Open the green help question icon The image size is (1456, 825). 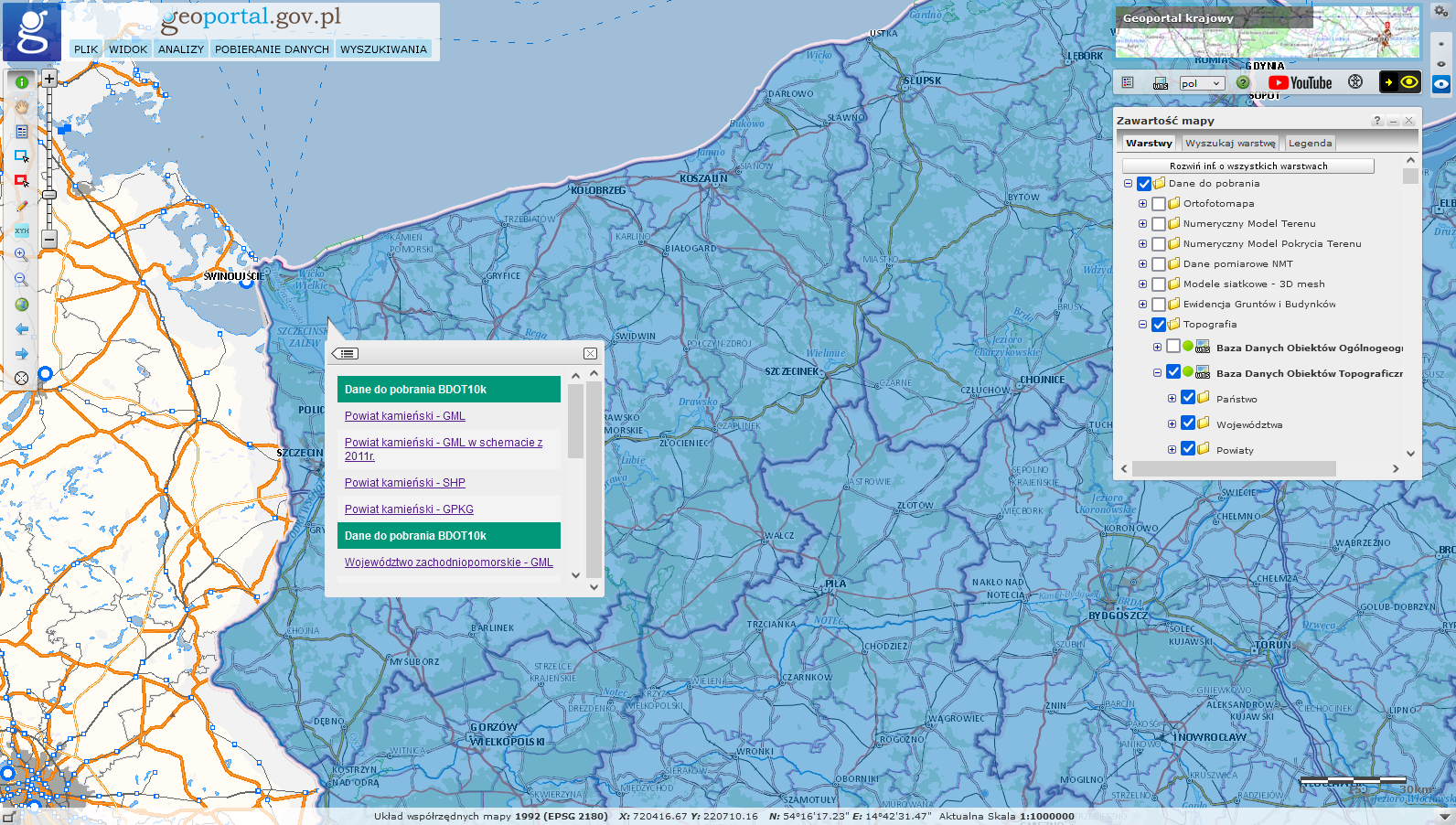tap(1242, 82)
